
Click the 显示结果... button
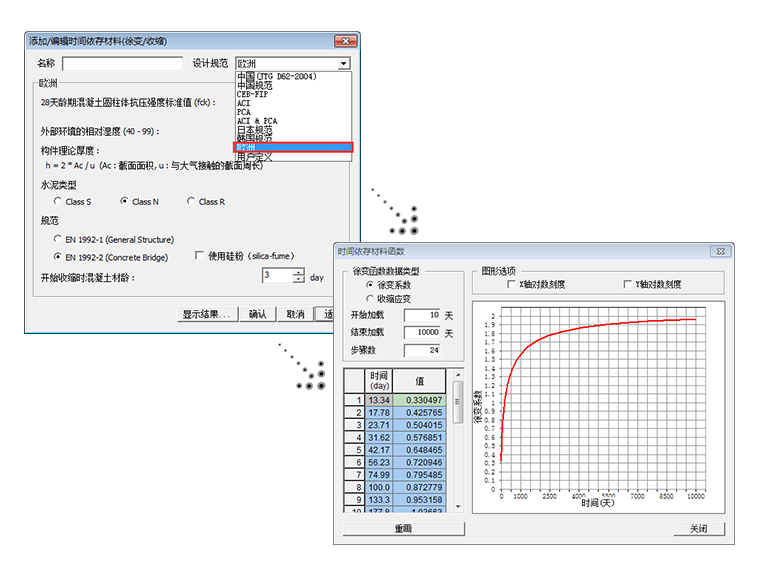207,314
